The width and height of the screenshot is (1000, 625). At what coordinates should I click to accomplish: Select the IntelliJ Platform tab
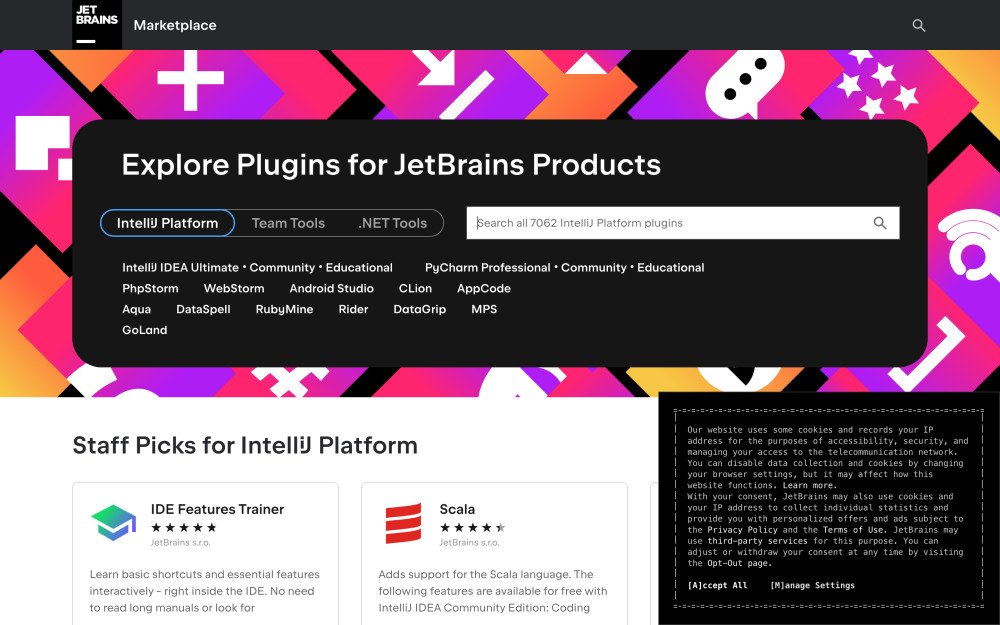click(x=167, y=223)
